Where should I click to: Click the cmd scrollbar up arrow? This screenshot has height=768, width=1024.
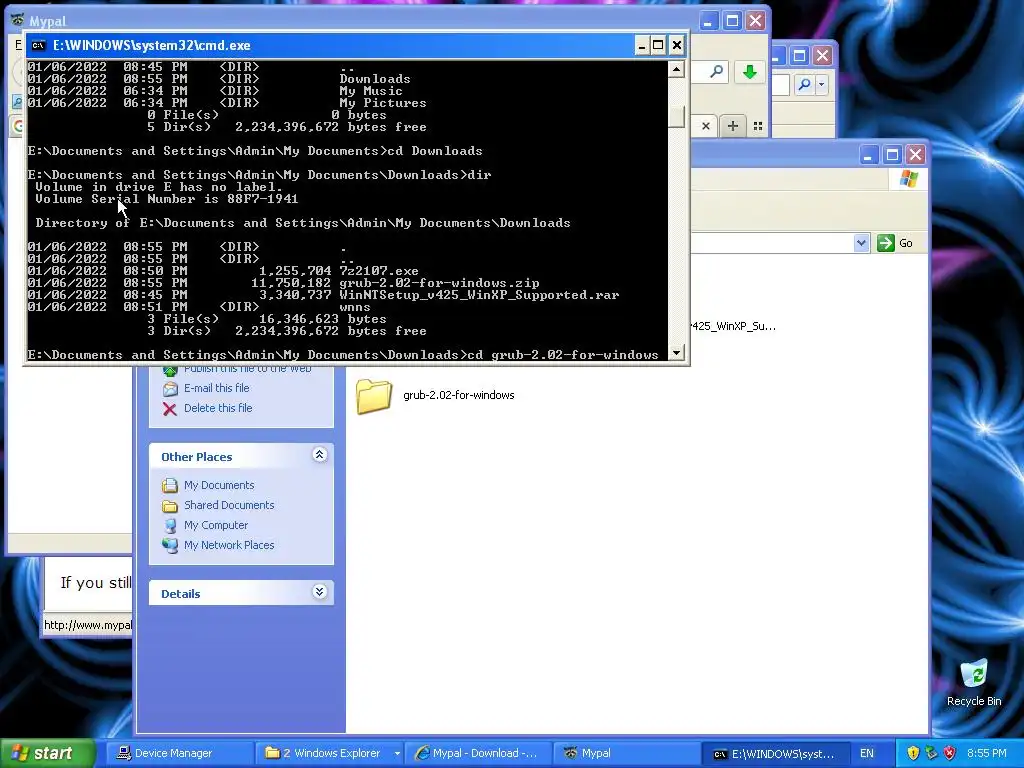tap(677, 69)
